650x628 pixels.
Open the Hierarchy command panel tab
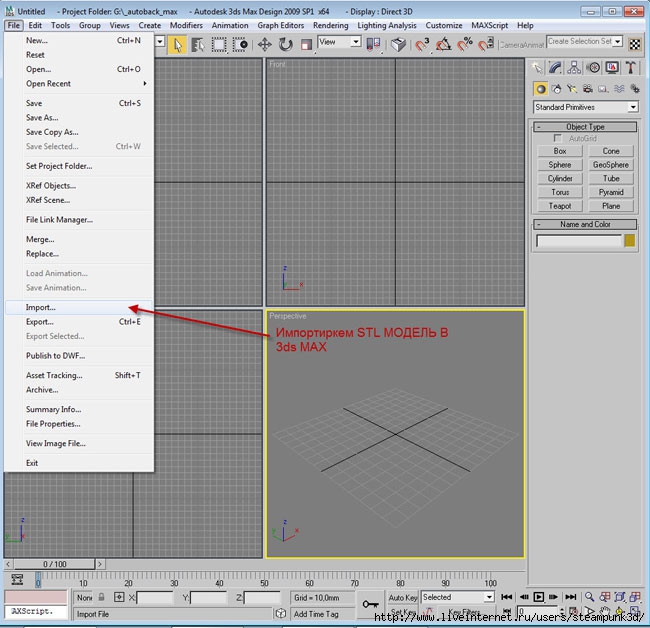coord(574,67)
